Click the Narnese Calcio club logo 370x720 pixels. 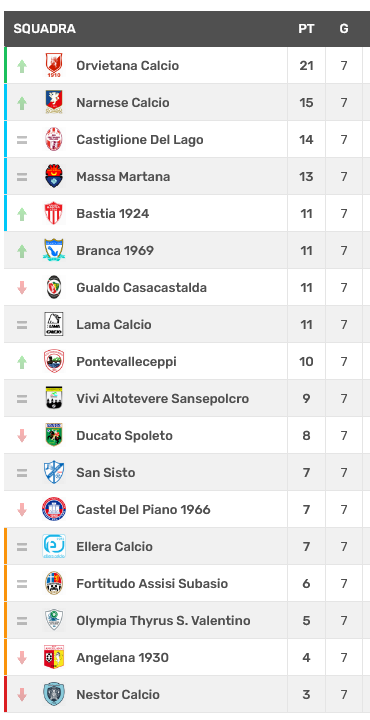click(54, 102)
